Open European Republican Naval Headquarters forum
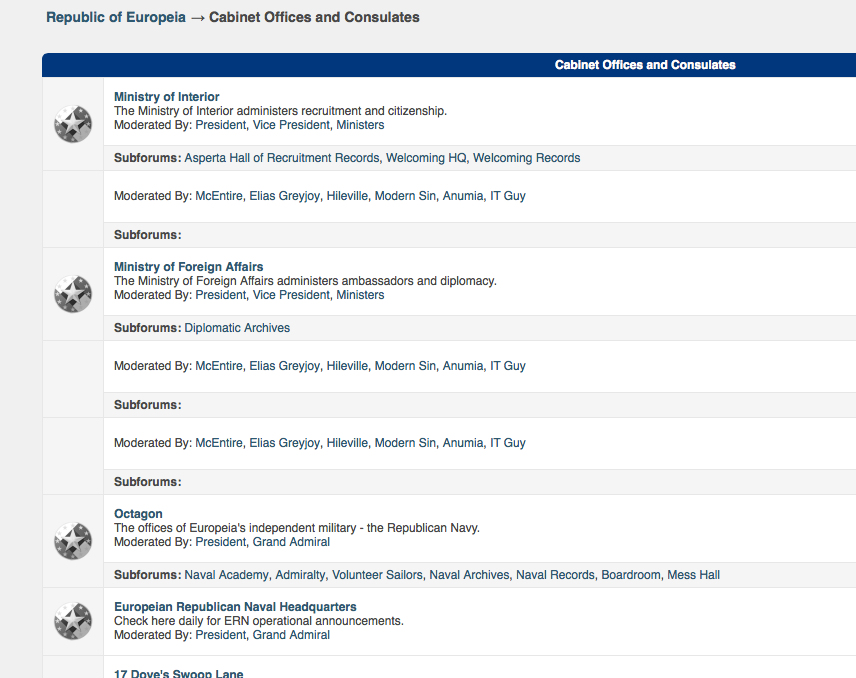 click(235, 607)
